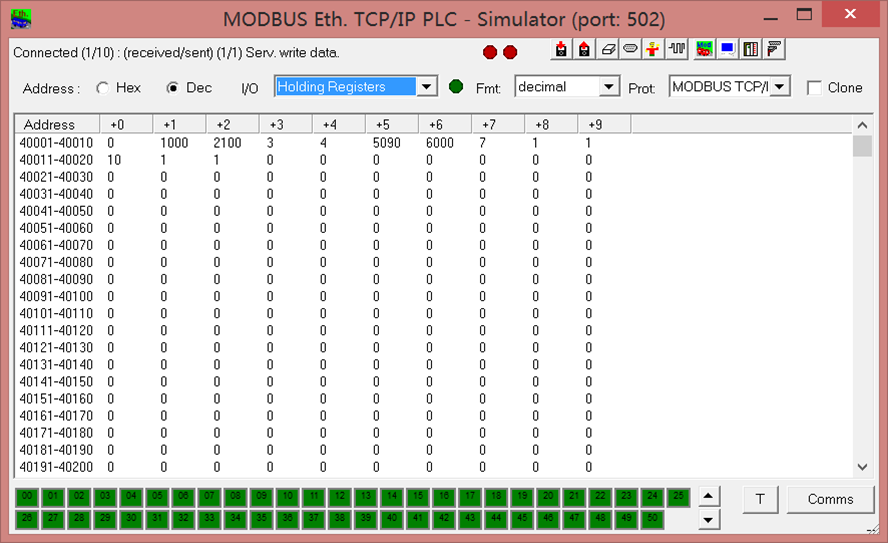The height and width of the screenshot is (543, 888).
Task: Click the station list up arrow button
Action: (x=708, y=497)
